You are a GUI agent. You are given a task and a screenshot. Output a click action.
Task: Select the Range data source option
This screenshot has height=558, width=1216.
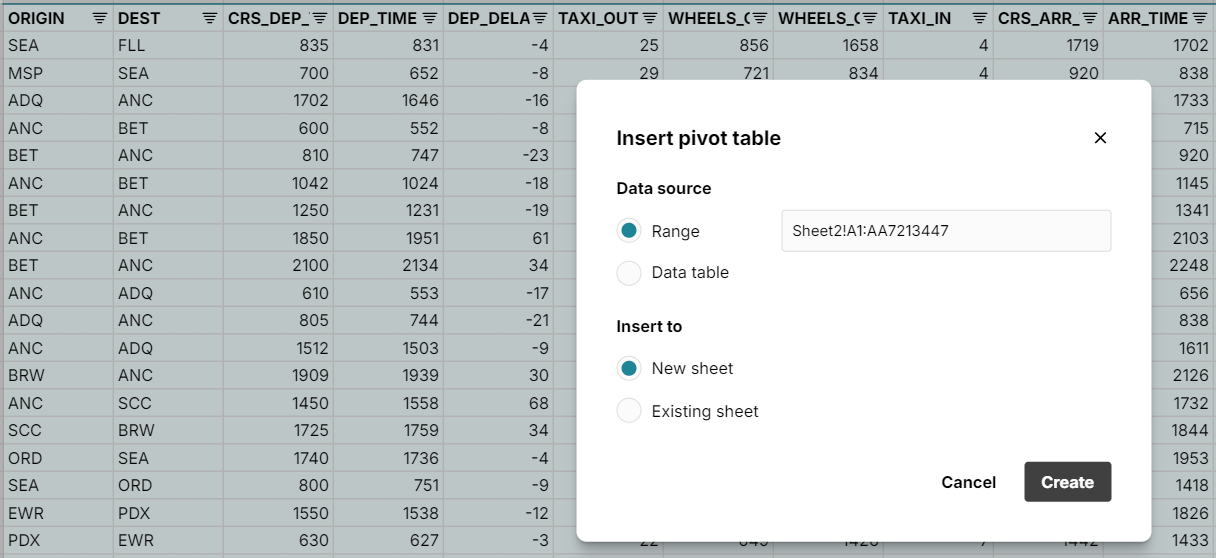pyautogui.click(x=629, y=231)
